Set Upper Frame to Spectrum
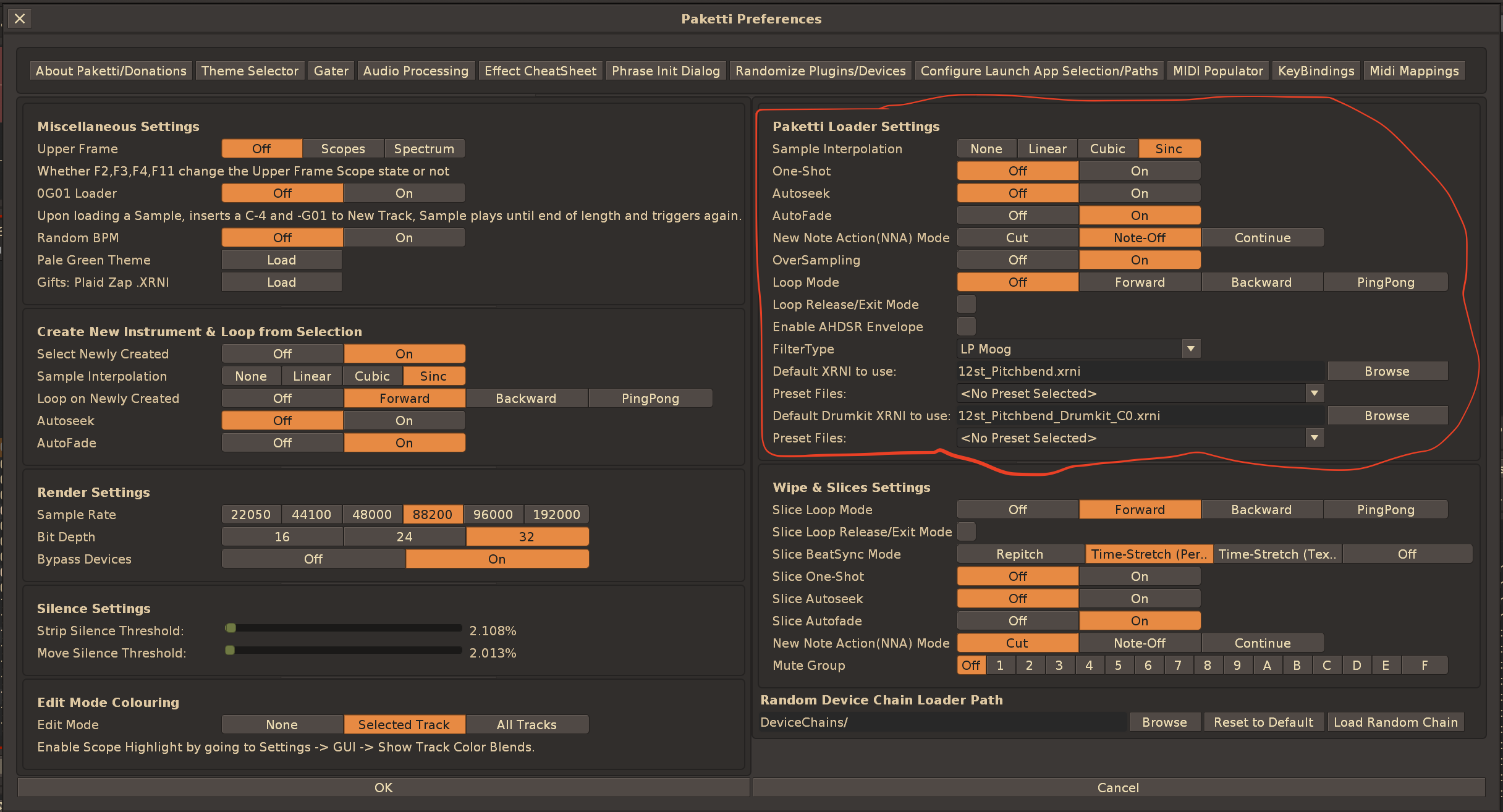The height and width of the screenshot is (812, 1503). [x=424, y=148]
